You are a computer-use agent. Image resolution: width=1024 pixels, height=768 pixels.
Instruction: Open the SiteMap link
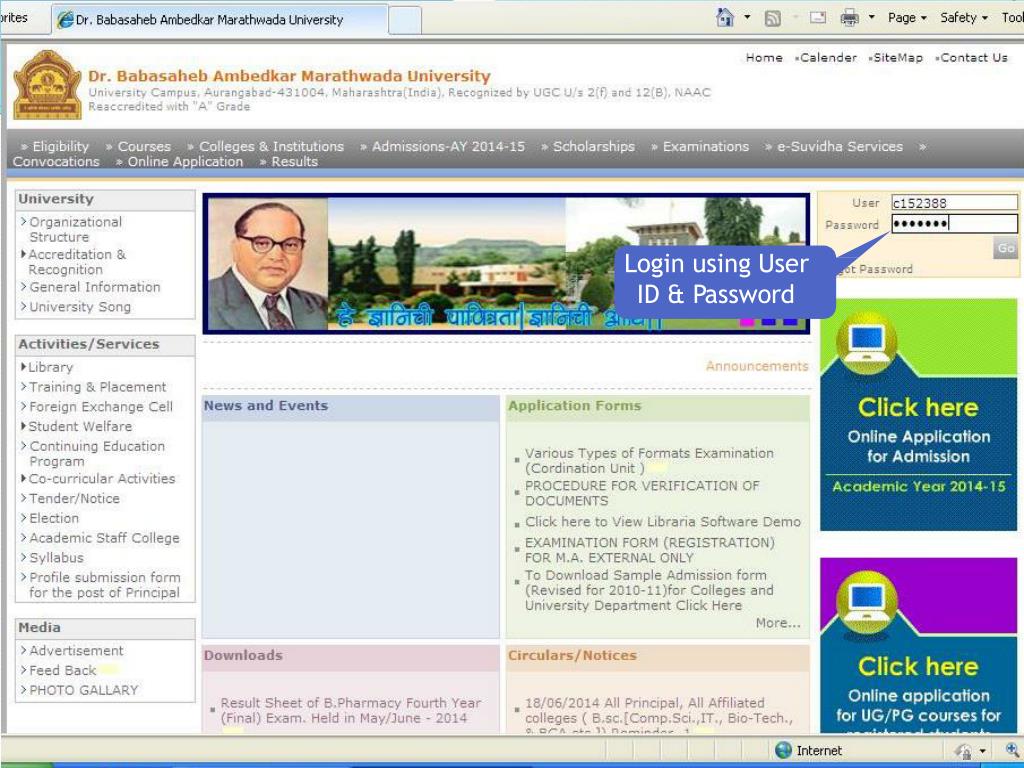tap(898, 57)
